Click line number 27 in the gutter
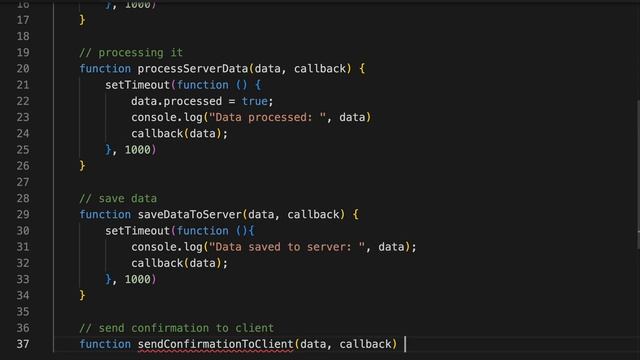This screenshot has width=640, height=360. [23, 182]
